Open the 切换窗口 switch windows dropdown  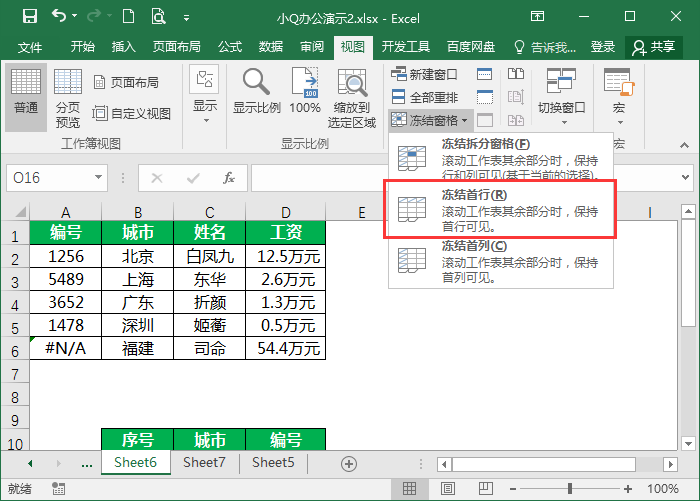point(562,96)
